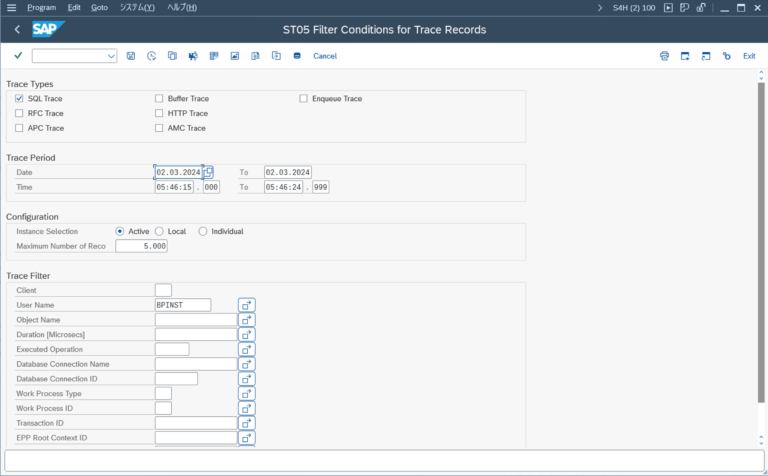Open the transaction command field dropdown
Image resolution: width=768 pixels, height=476 pixels.
pyautogui.click(x=110, y=56)
